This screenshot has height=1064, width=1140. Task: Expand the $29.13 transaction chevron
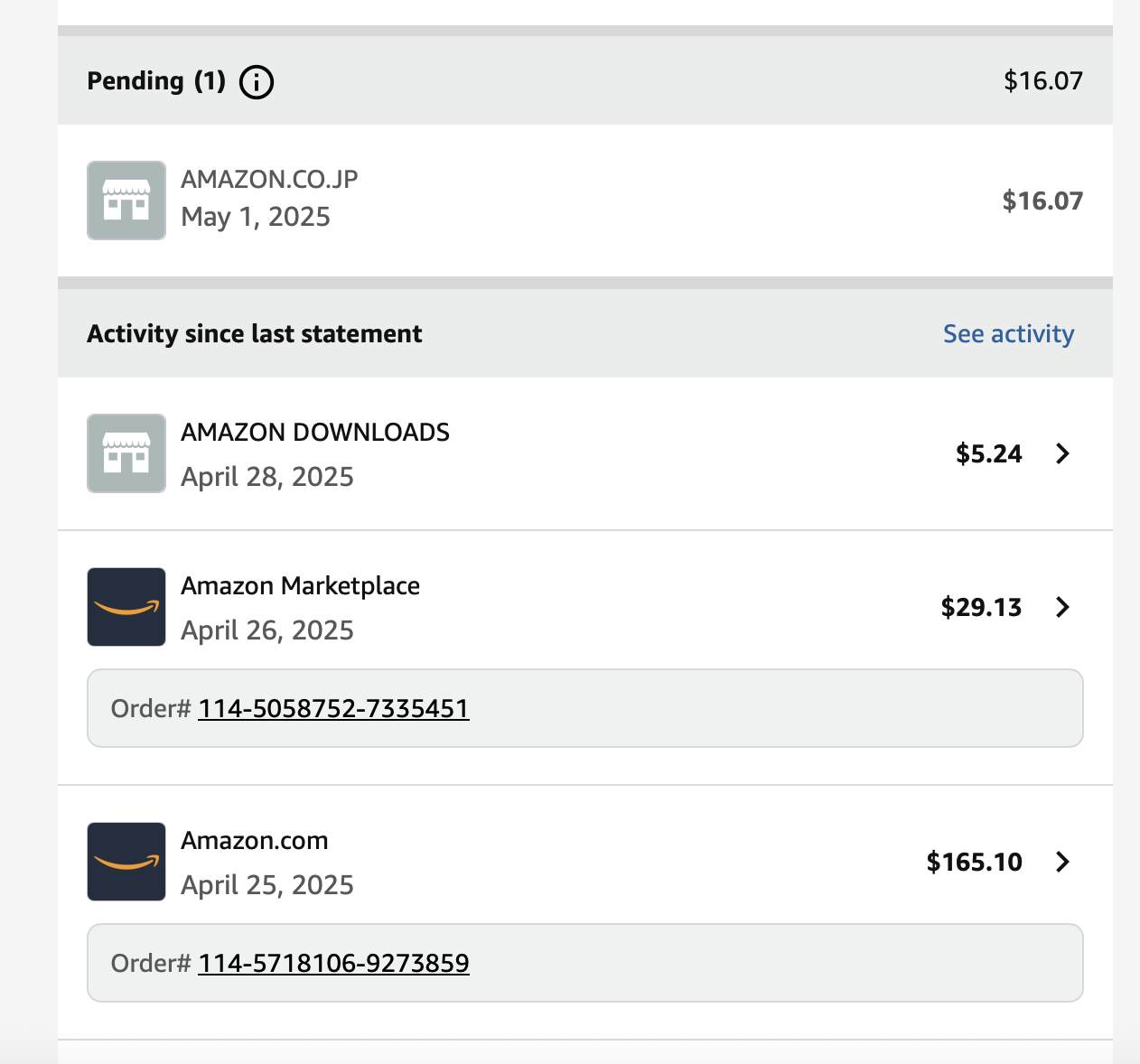click(1063, 607)
